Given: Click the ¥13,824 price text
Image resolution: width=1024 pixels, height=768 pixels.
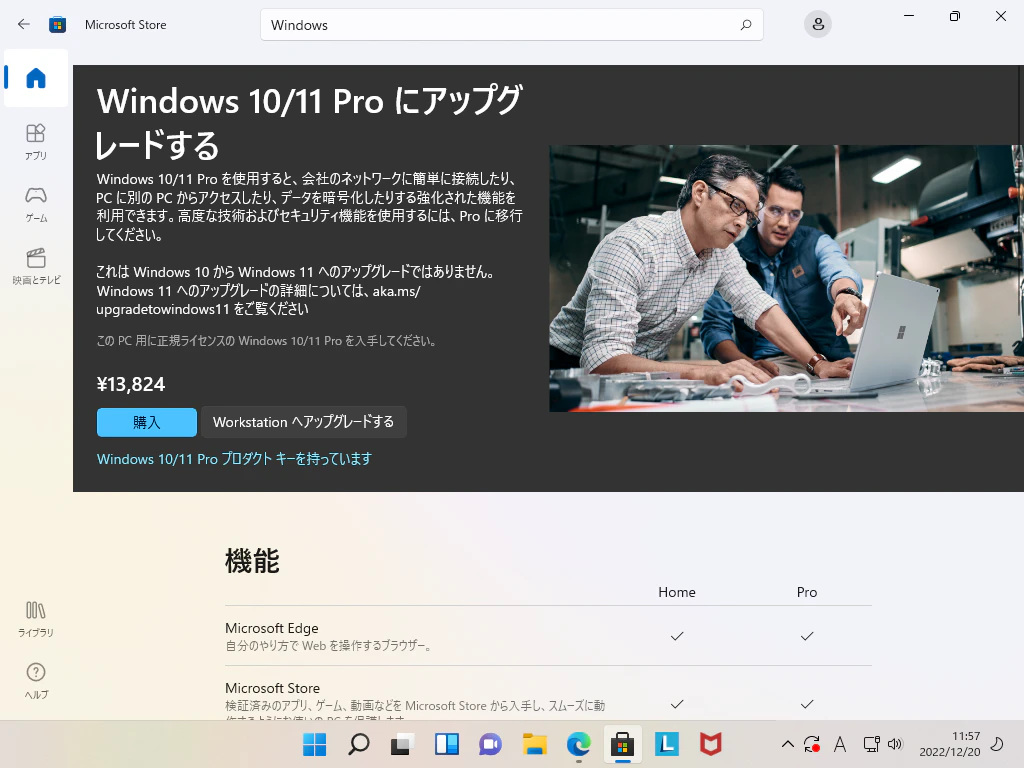Looking at the screenshot, I should 131,384.
